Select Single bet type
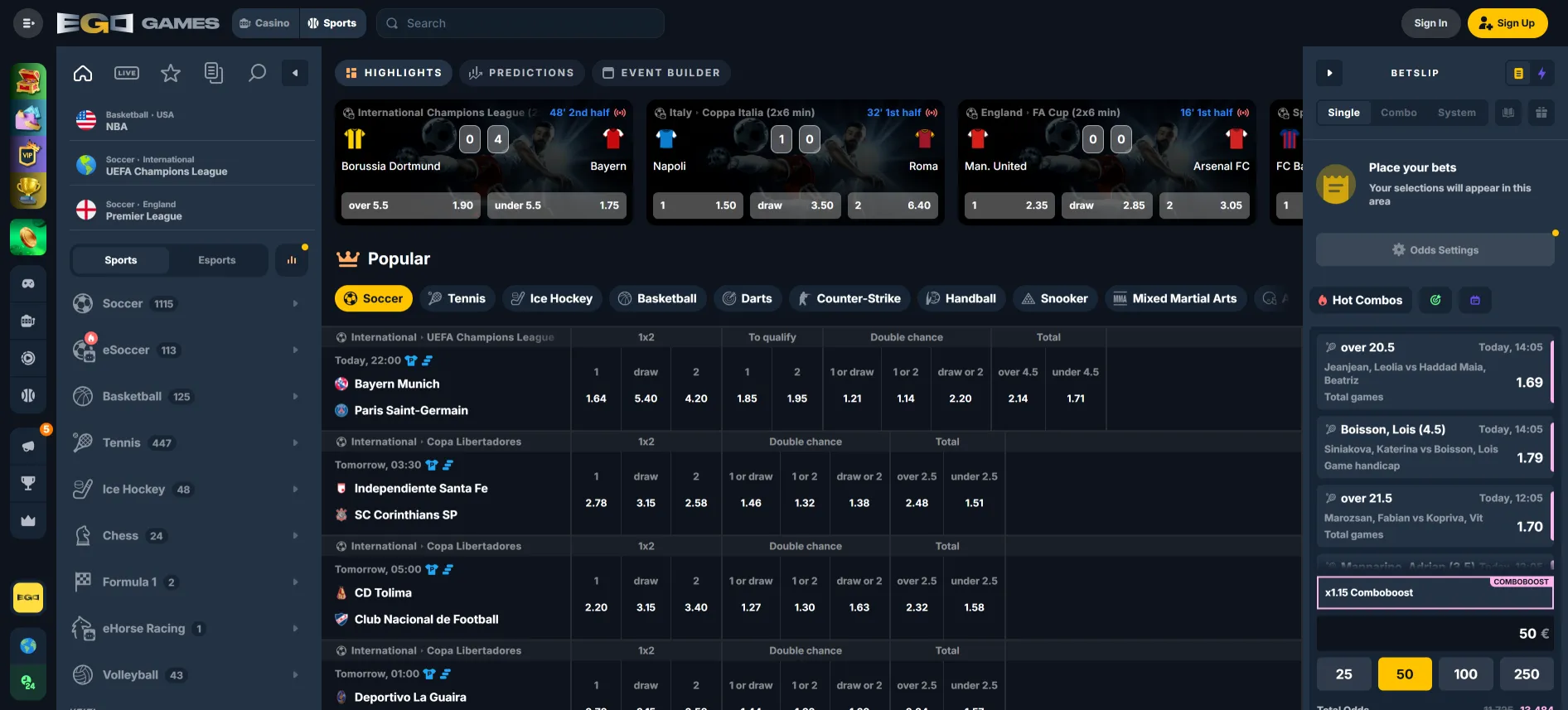 pyautogui.click(x=1343, y=113)
